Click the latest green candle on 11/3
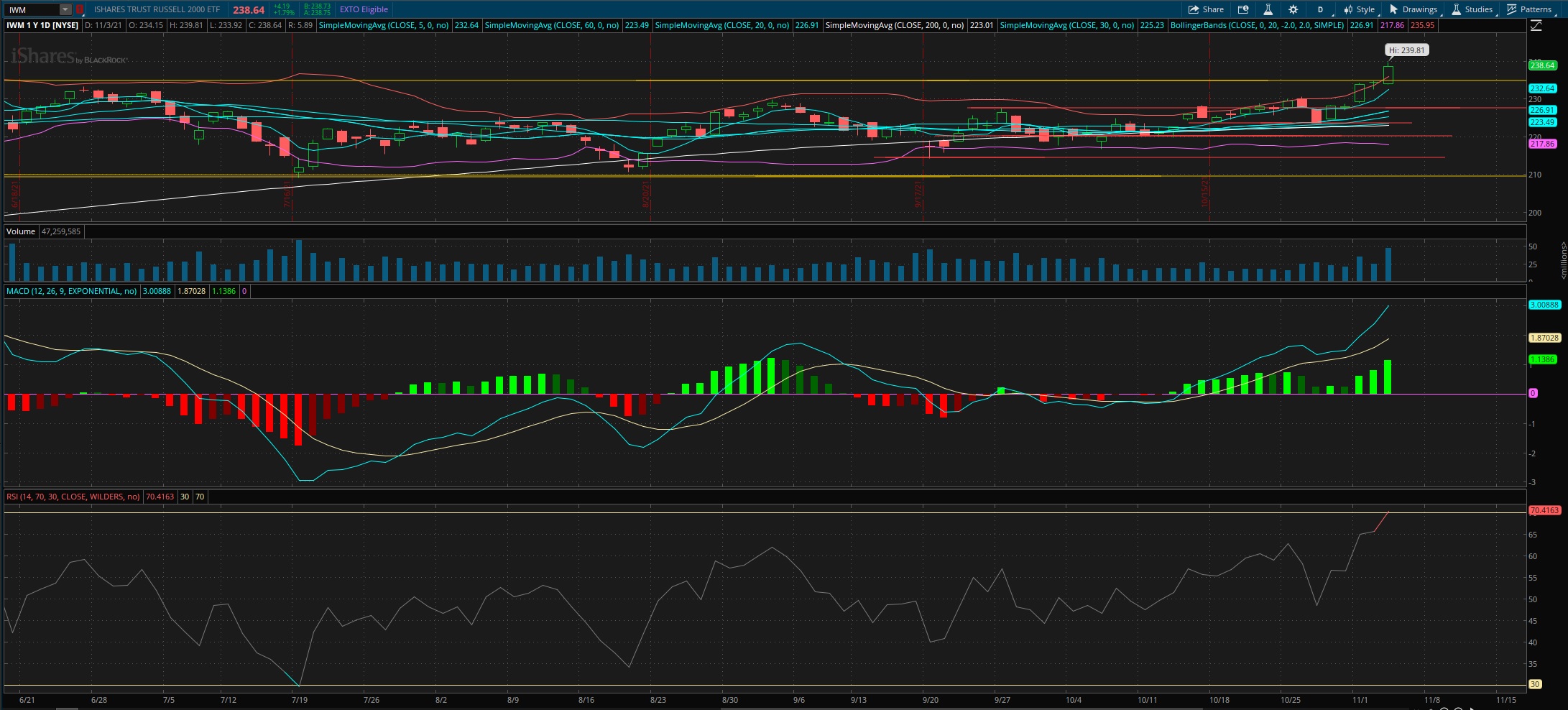 (x=1388, y=75)
